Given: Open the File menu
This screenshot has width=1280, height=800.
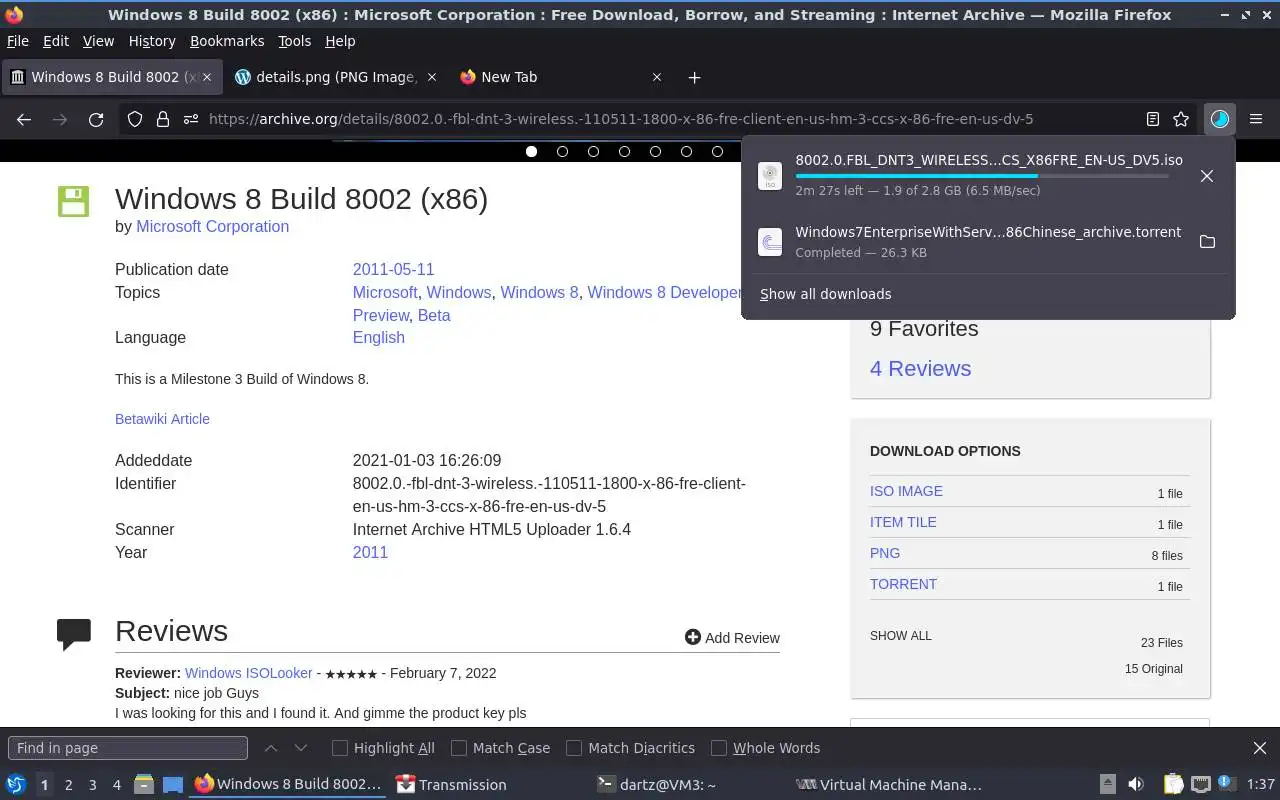Looking at the screenshot, I should (18, 41).
